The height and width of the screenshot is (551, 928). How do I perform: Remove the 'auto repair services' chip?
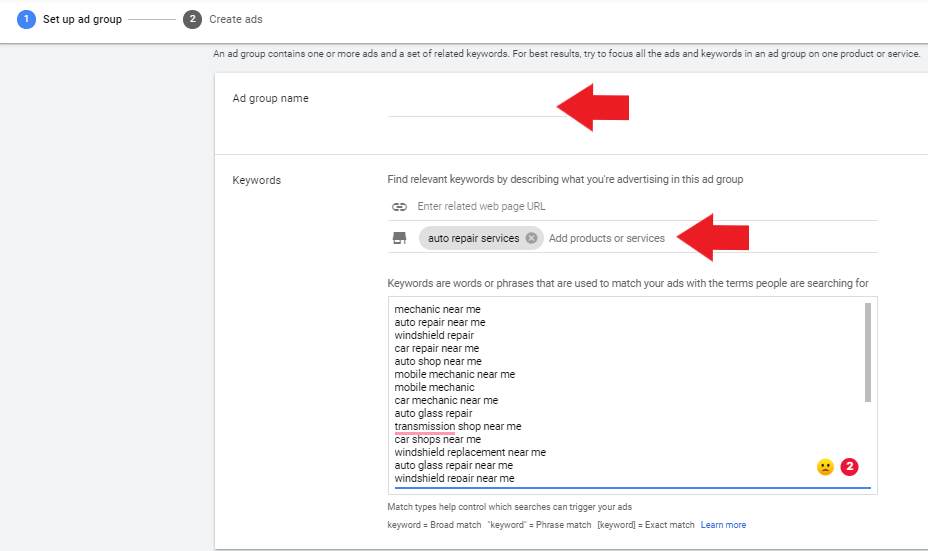[531, 238]
